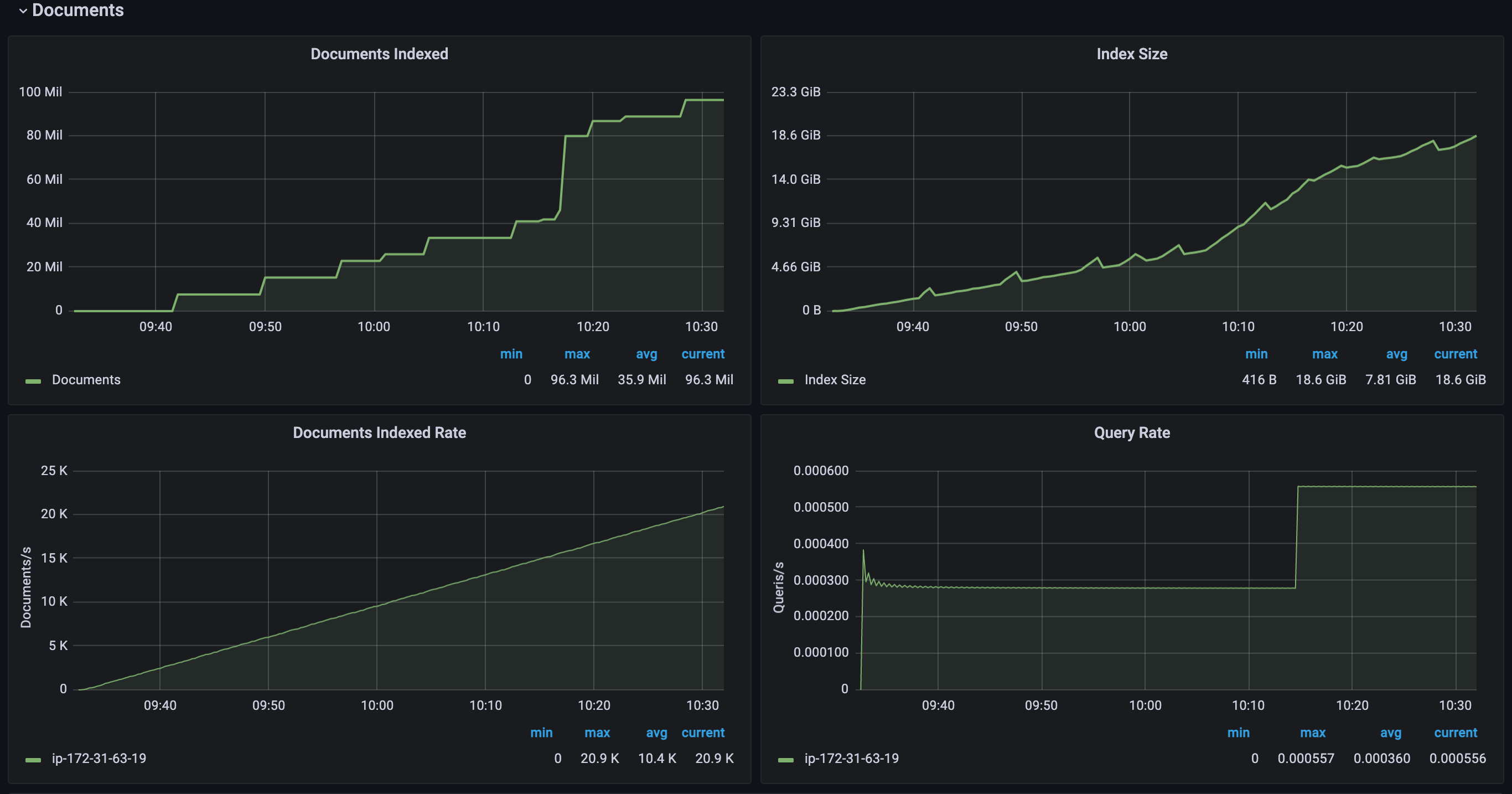Open the Index Size panel title menu

click(x=1131, y=54)
